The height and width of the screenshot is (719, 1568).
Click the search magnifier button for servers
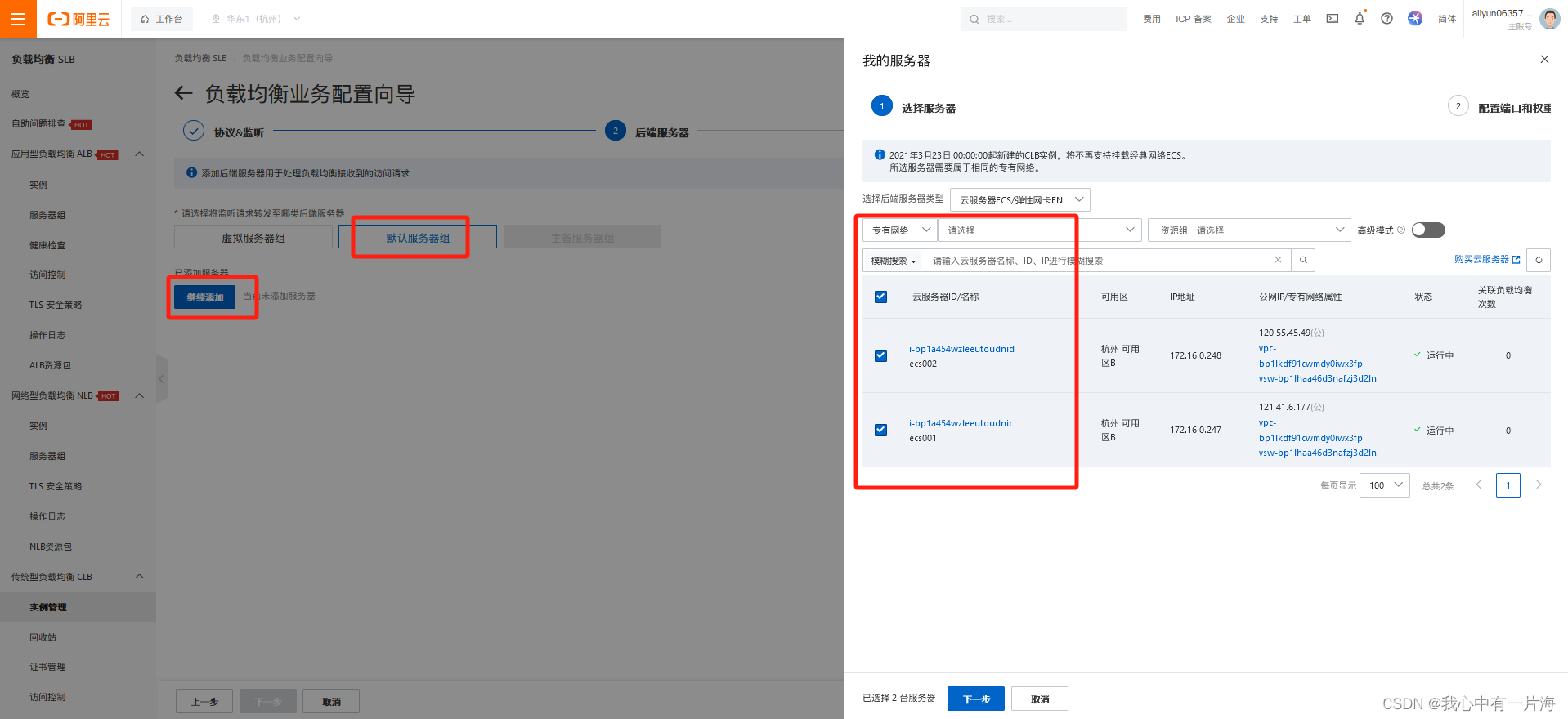click(1303, 261)
